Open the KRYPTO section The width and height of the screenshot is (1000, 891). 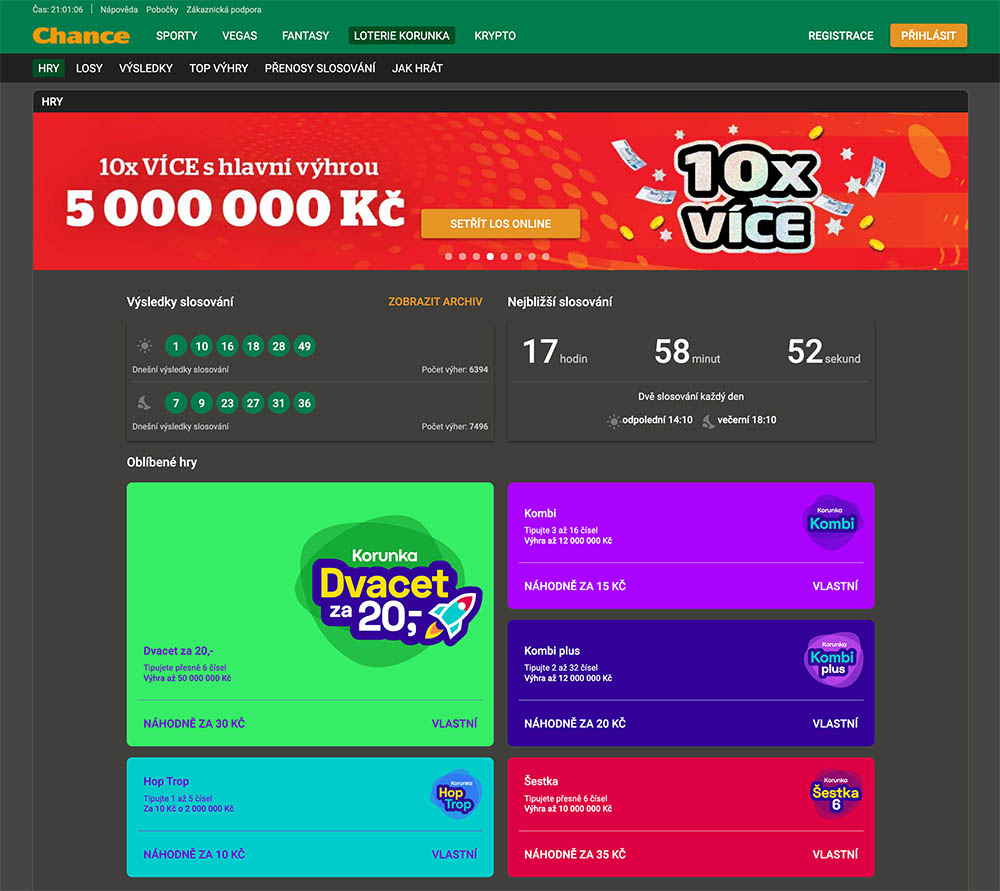(495, 36)
